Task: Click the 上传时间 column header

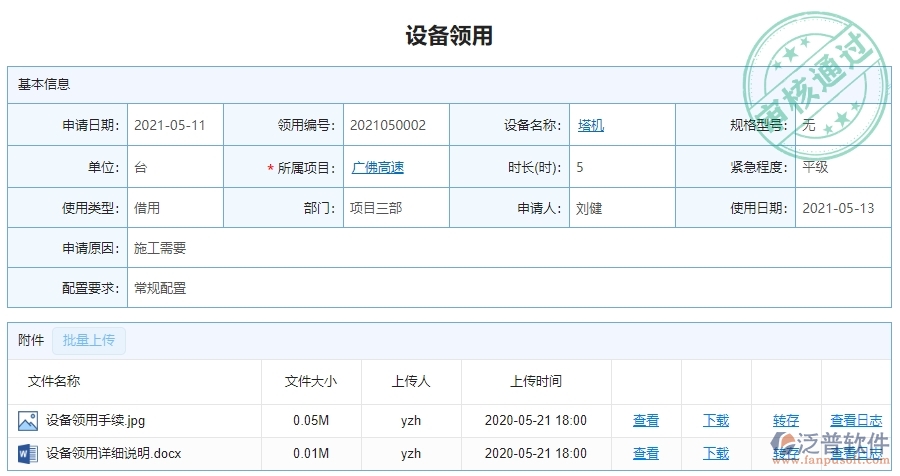Action: (536, 381)
